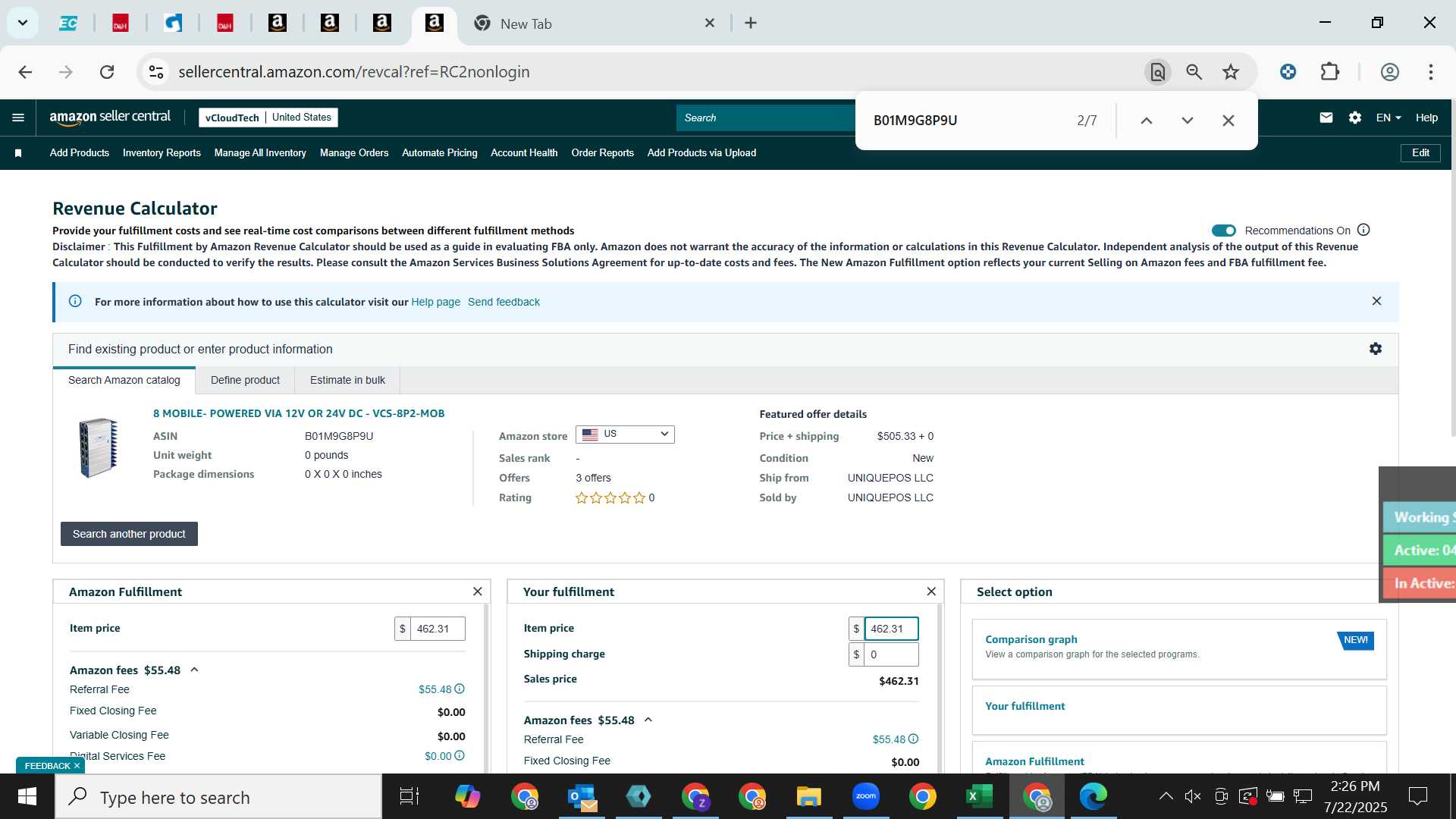This screenshot has width=1456, height=819.
Task: Click the Help link in header
Action: (x=1426, y=118)
